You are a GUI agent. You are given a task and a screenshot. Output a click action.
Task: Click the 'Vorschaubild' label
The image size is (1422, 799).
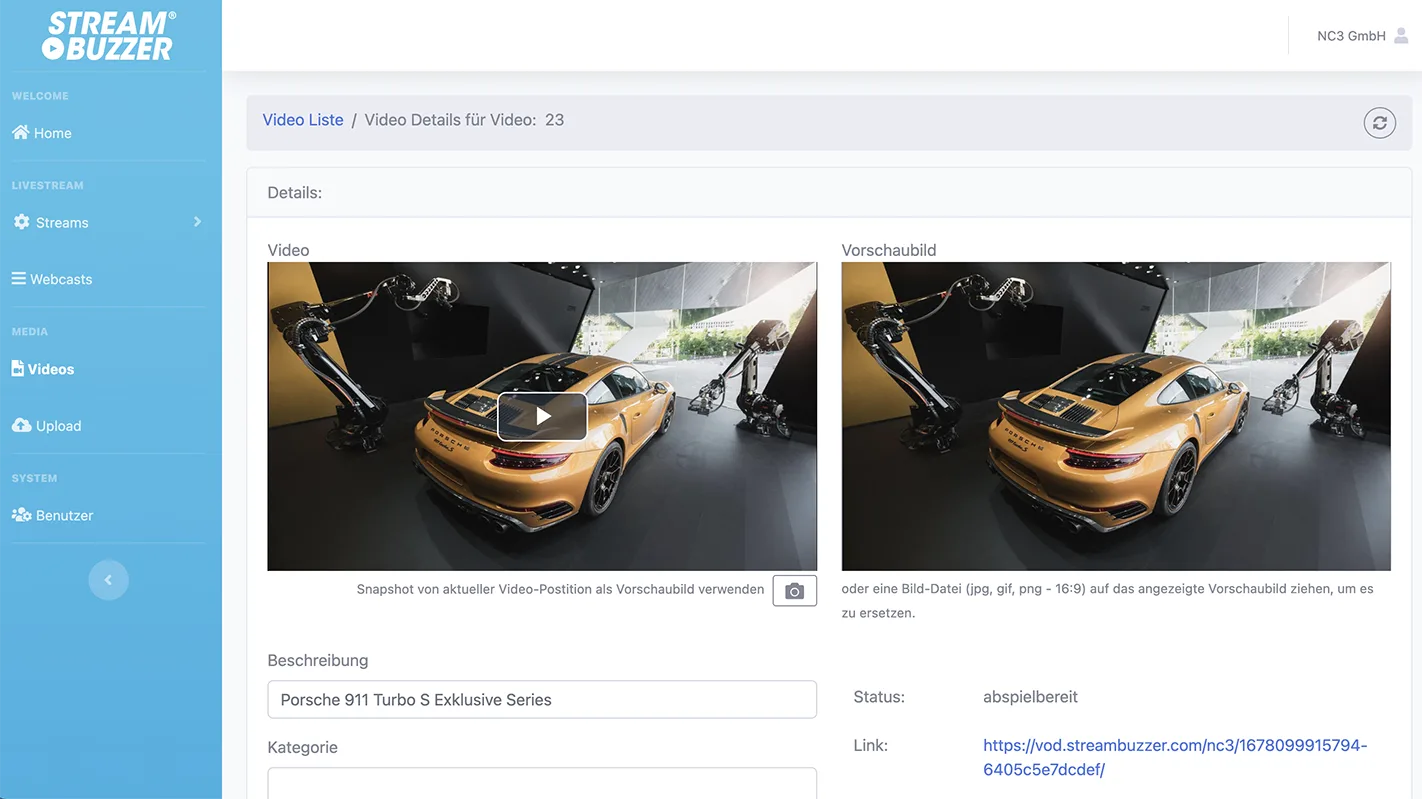coord(889,250)
